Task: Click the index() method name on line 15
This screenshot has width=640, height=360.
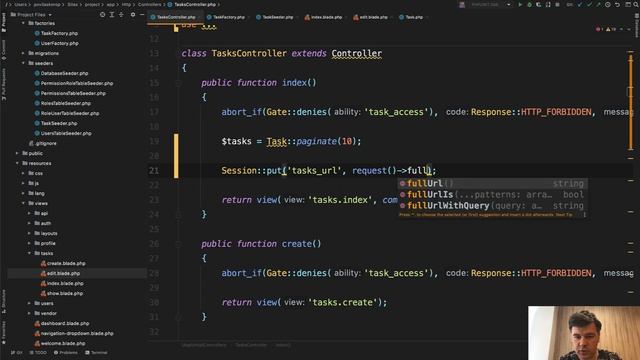Action: point(294,82)
